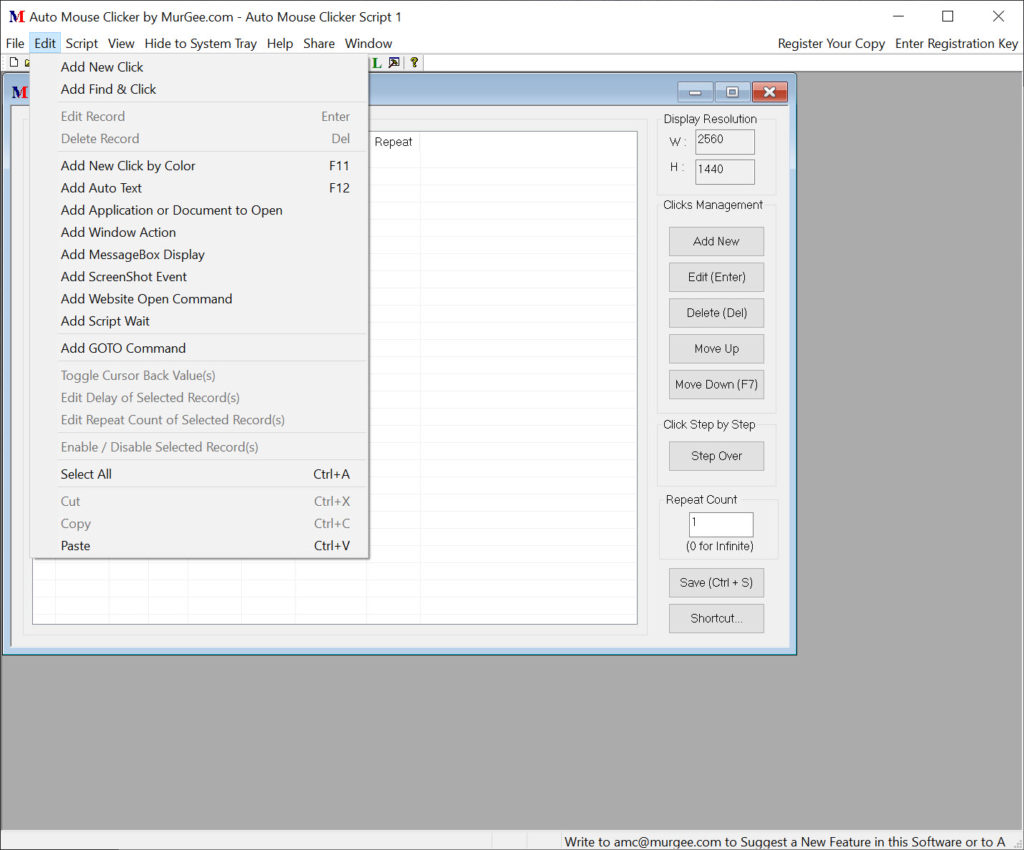1024x850 pixels.
Task: Open the Window menu
Action: click(x=368, y=43)
